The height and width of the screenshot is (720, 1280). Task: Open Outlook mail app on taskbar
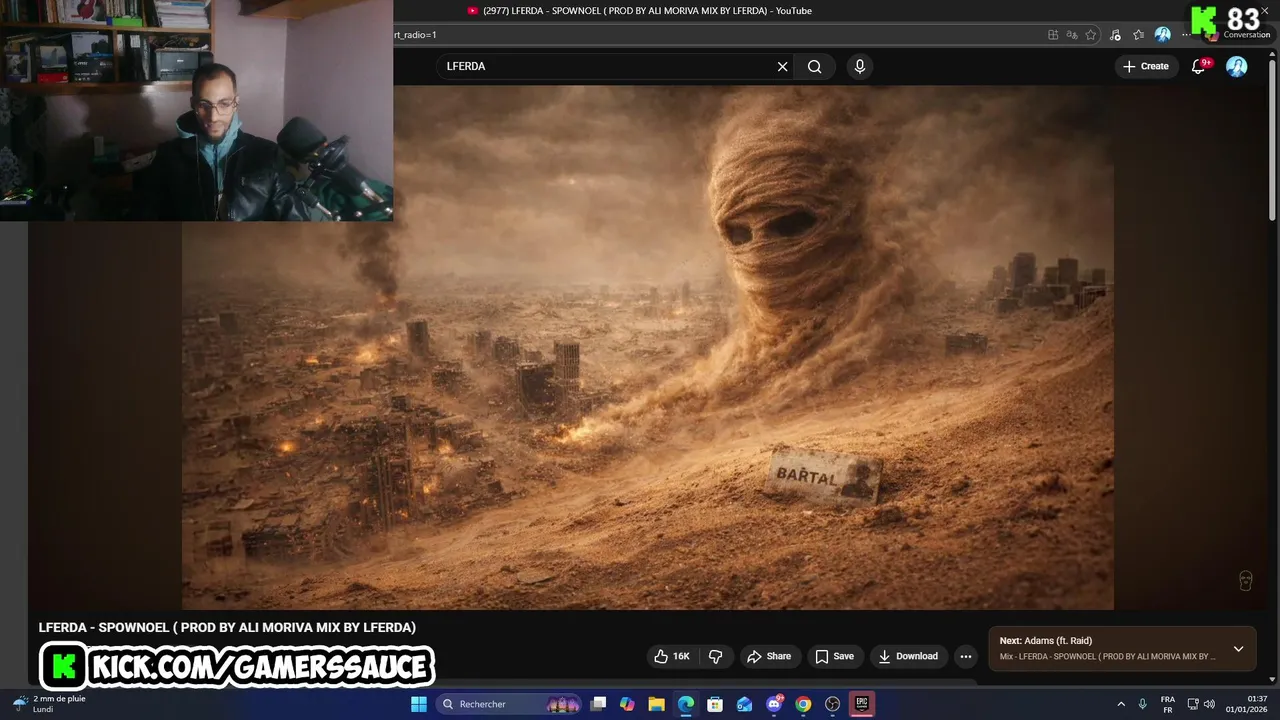pos(744,704)
